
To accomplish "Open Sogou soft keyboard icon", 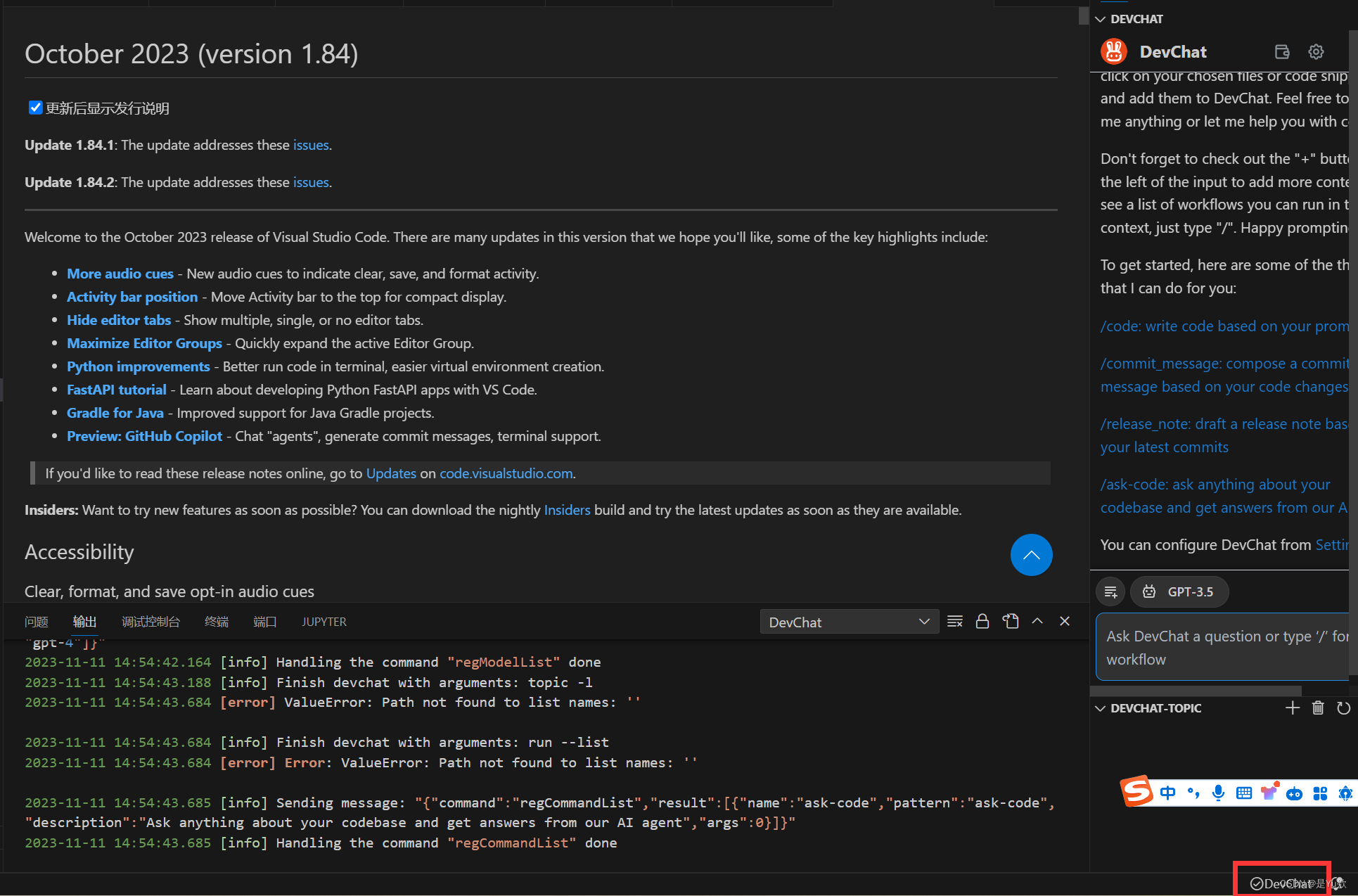I will tap(1244, 793).
